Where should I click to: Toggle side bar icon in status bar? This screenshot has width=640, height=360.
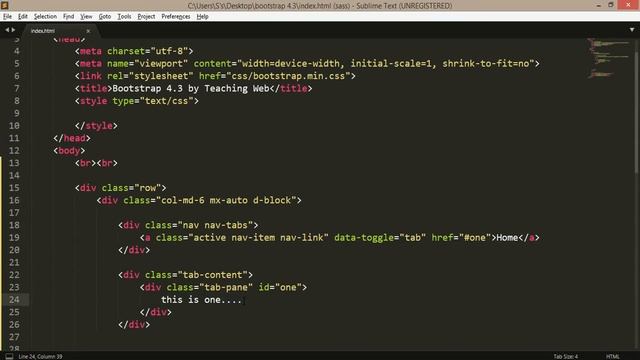(x=9, y=356)
